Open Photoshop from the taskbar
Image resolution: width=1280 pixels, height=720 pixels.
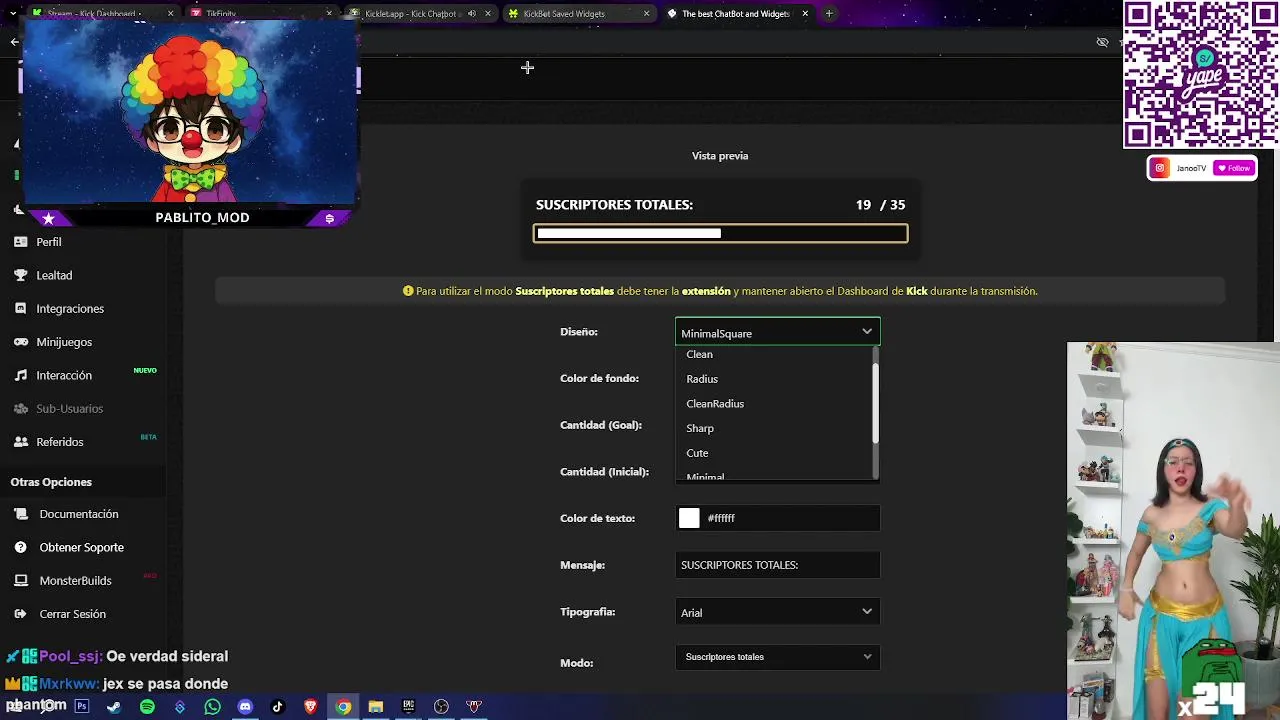click(82, 707)
